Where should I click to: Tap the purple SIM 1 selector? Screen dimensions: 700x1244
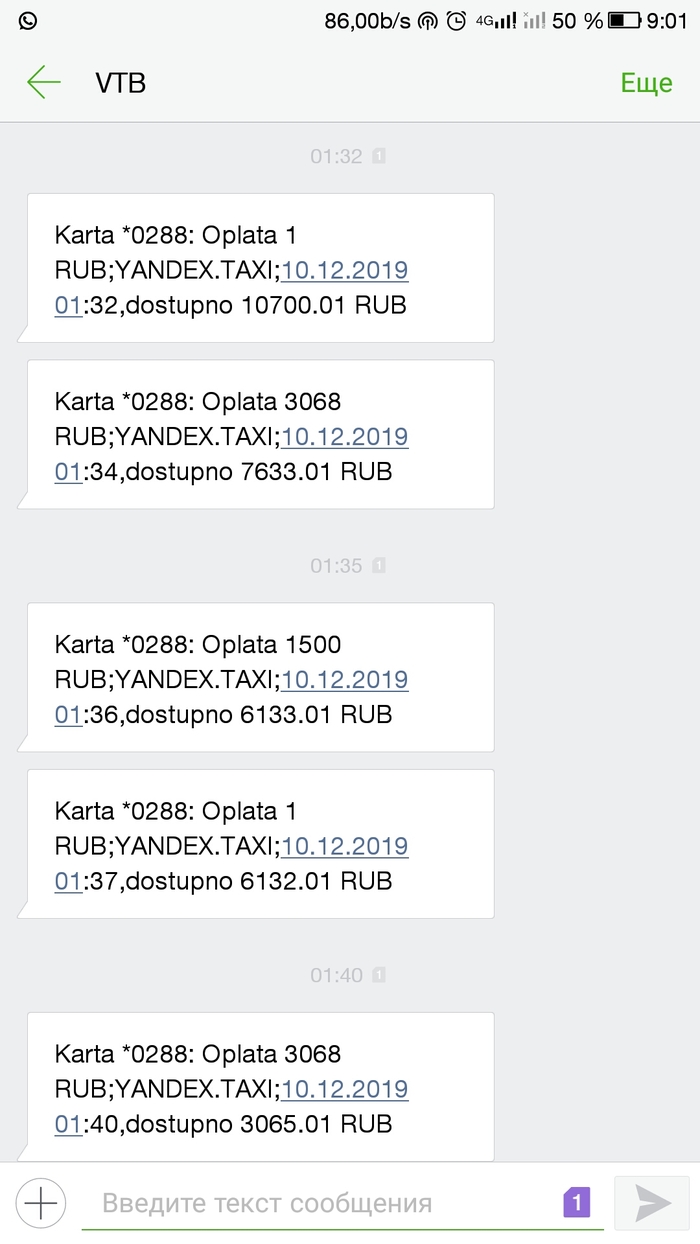pyautogui.click(x=578, y=1202)
